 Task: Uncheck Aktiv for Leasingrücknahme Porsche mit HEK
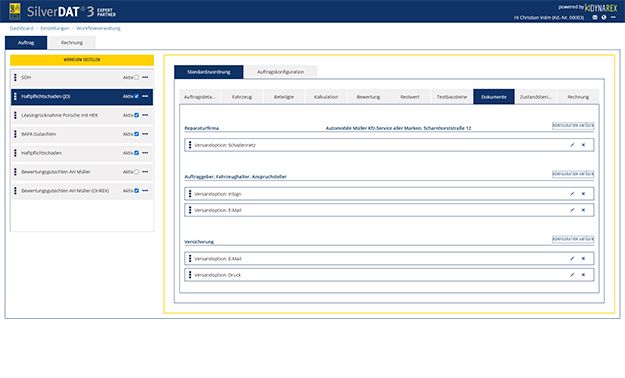pyautogui.click(x=136, y=115)
